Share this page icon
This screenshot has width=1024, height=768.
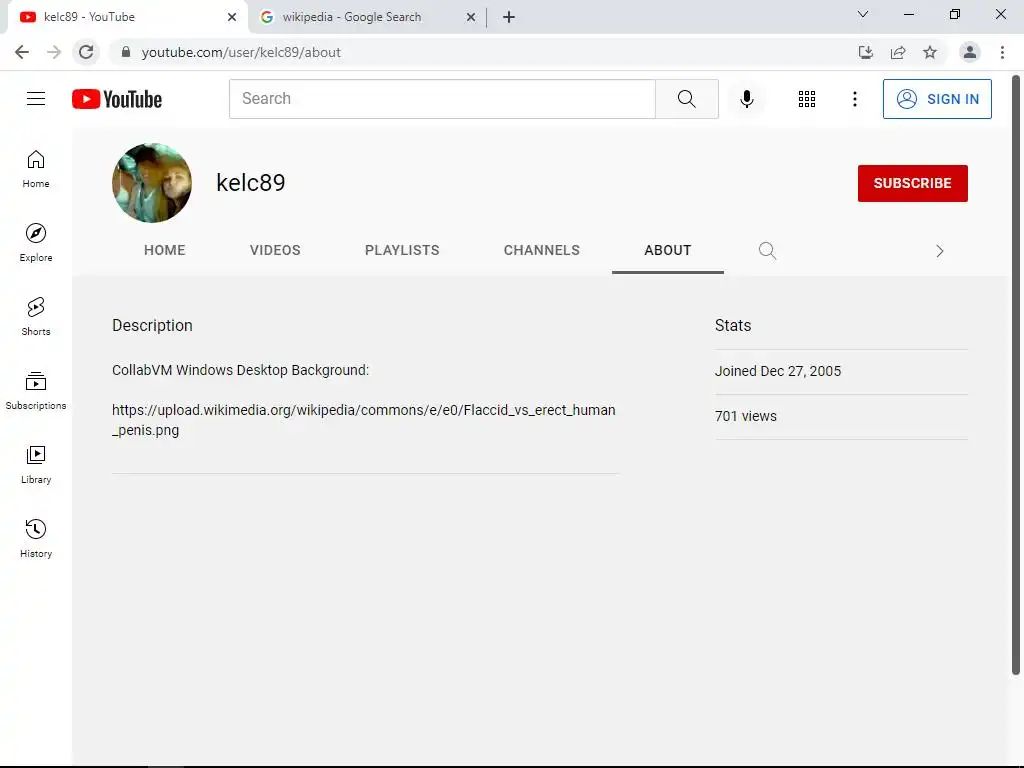click(x=898, y=52)
